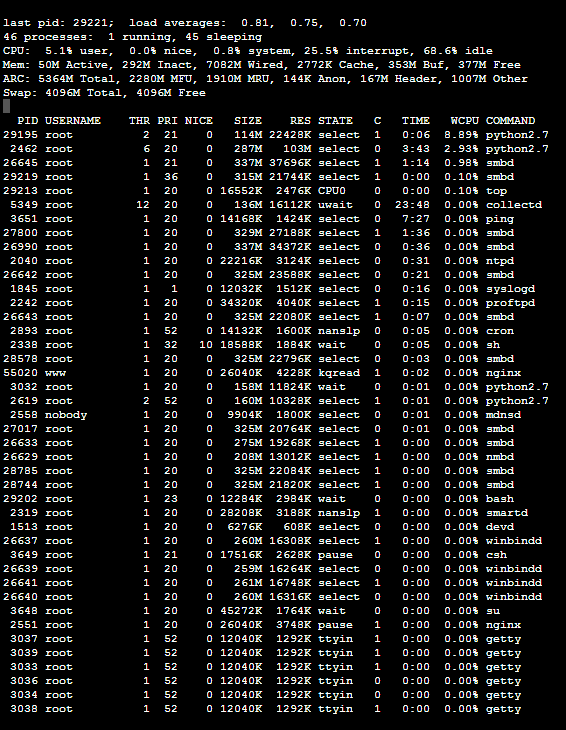
Task: Click the 37696K RES value
Action: tap(290, 162)
